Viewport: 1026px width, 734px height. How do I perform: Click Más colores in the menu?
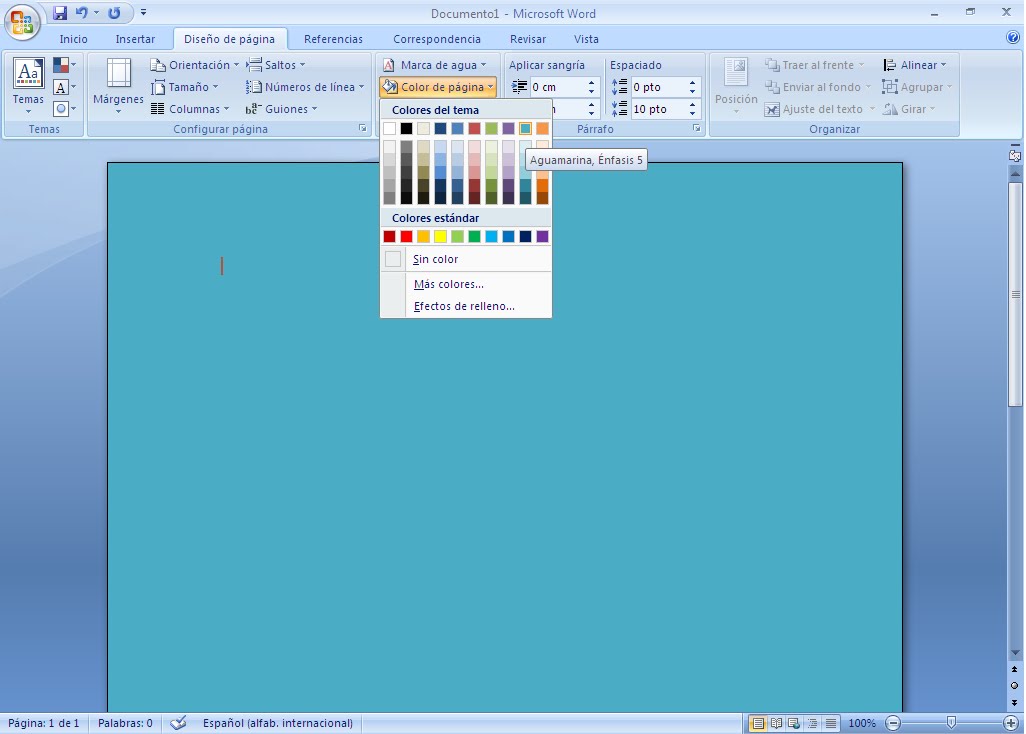447,284
